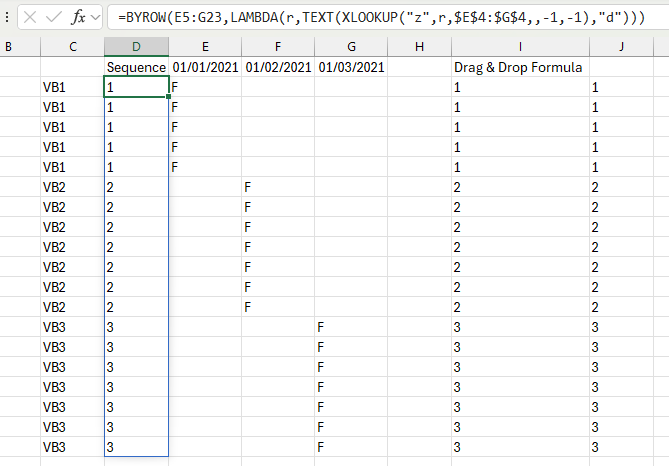669x466 pixels.
Task: Select column J header
Action: (x=621, y=47)
